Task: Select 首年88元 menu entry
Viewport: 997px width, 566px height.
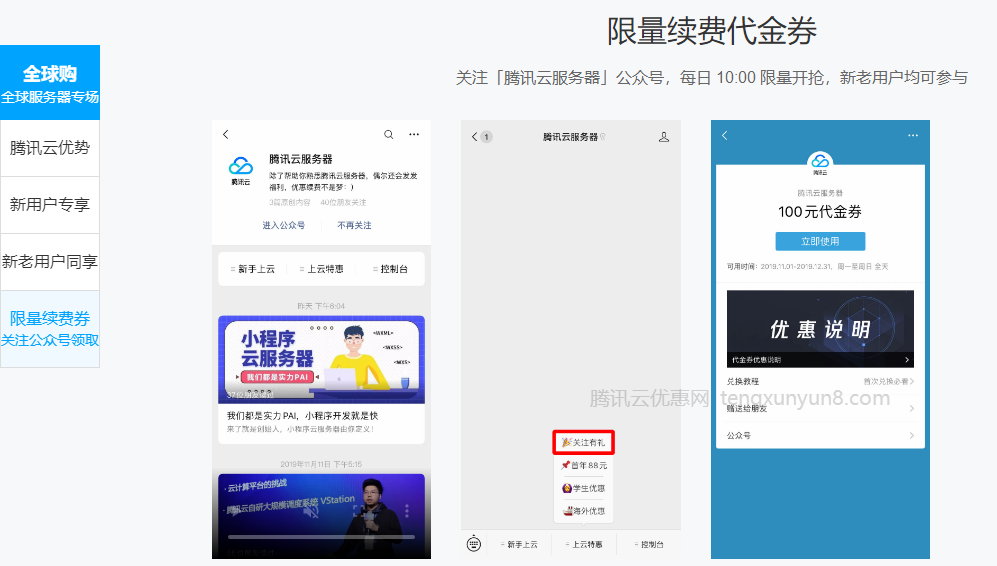Action: [x=584, y=465]
